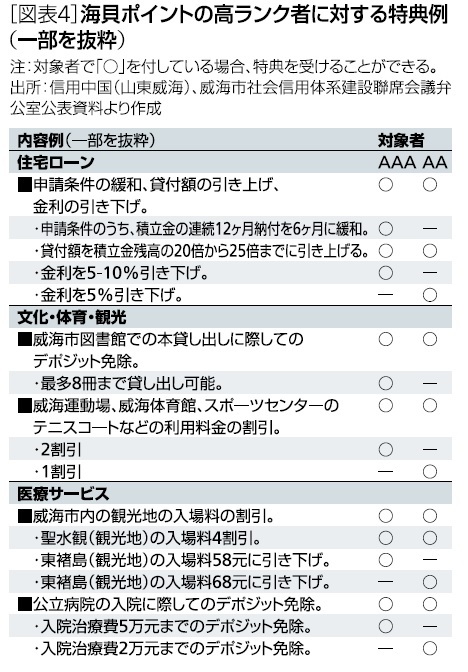This screenshot has width=468, height=672.
Task: Click the AA dash in the 積立金の連続12ヶ月納付 row
Action: coord(430,228)
